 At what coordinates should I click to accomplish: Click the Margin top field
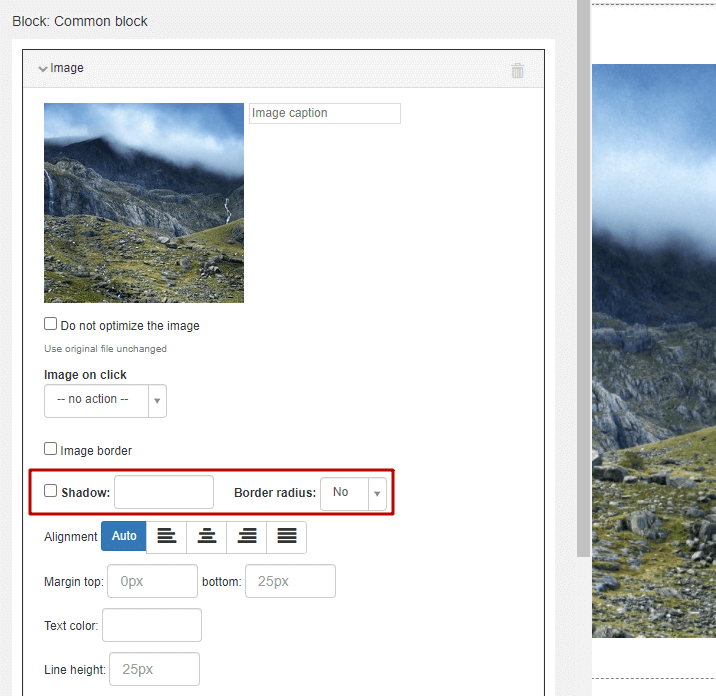coord(153,581)
